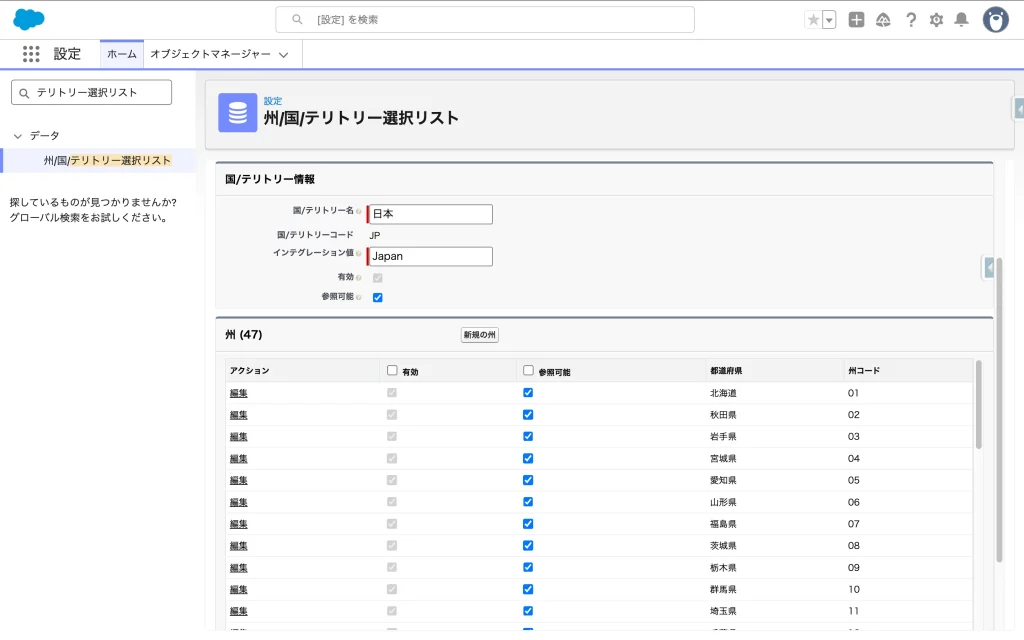
Task: Click the 新規の州 button
Action: (x=479, y=335)
